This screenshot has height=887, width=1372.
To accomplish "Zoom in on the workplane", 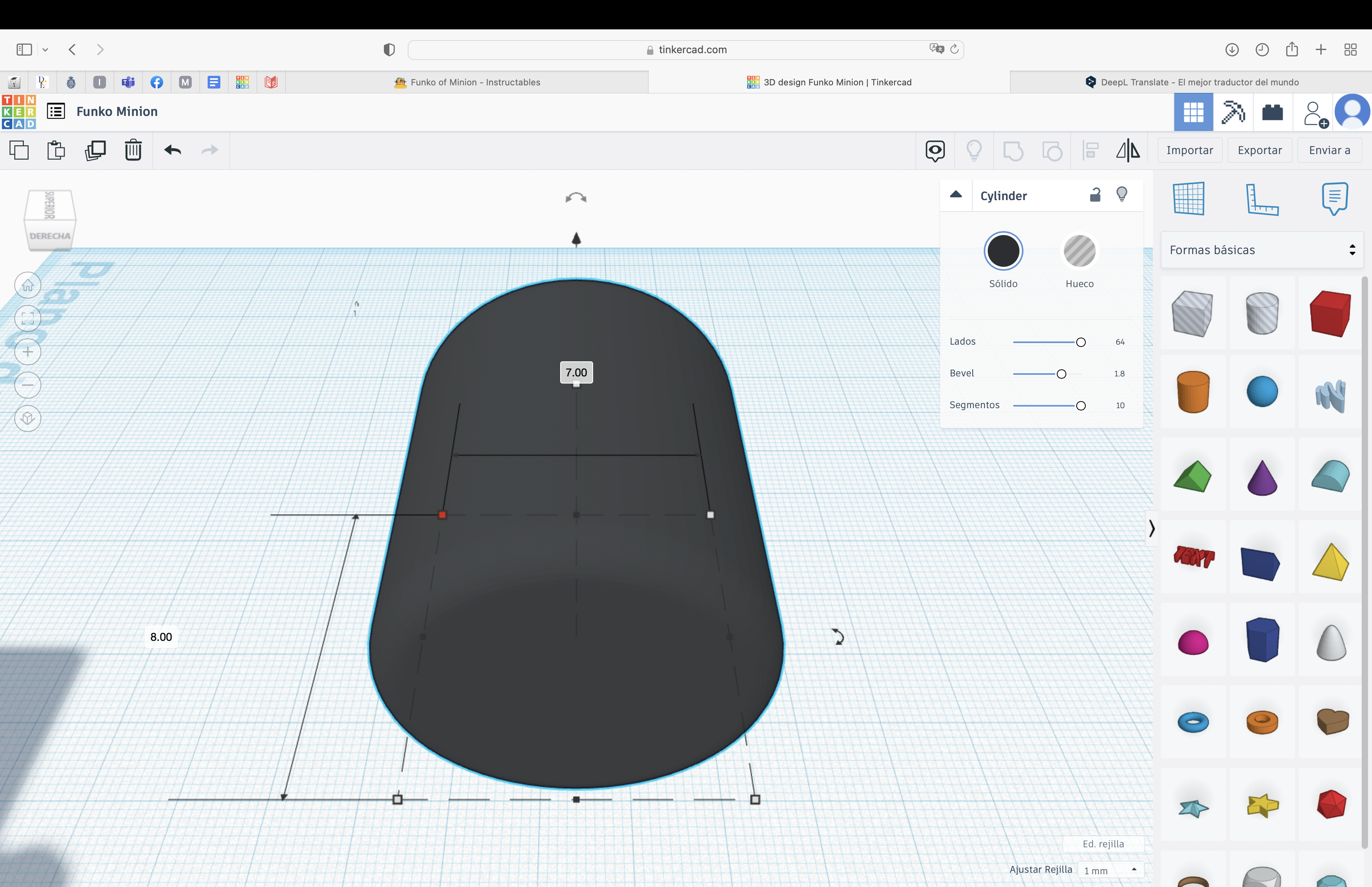I will tap(28, 352).
